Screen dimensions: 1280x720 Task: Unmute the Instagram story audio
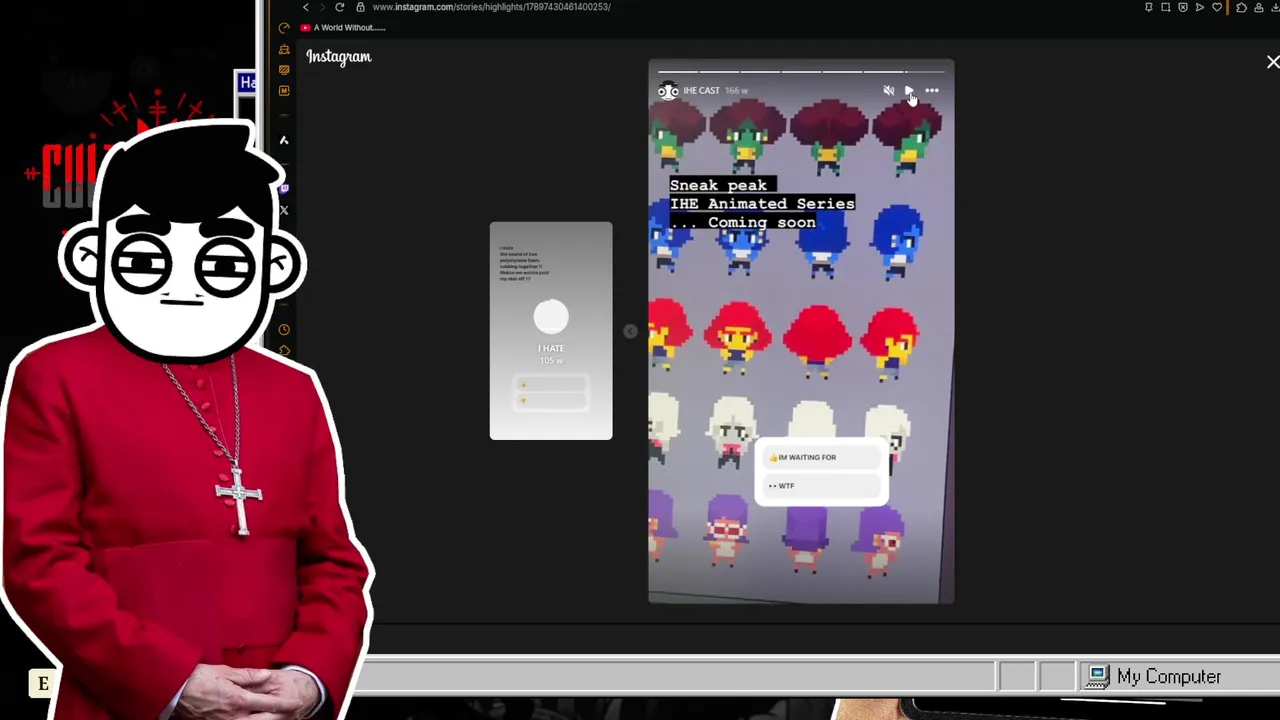(x=888, y=91)
